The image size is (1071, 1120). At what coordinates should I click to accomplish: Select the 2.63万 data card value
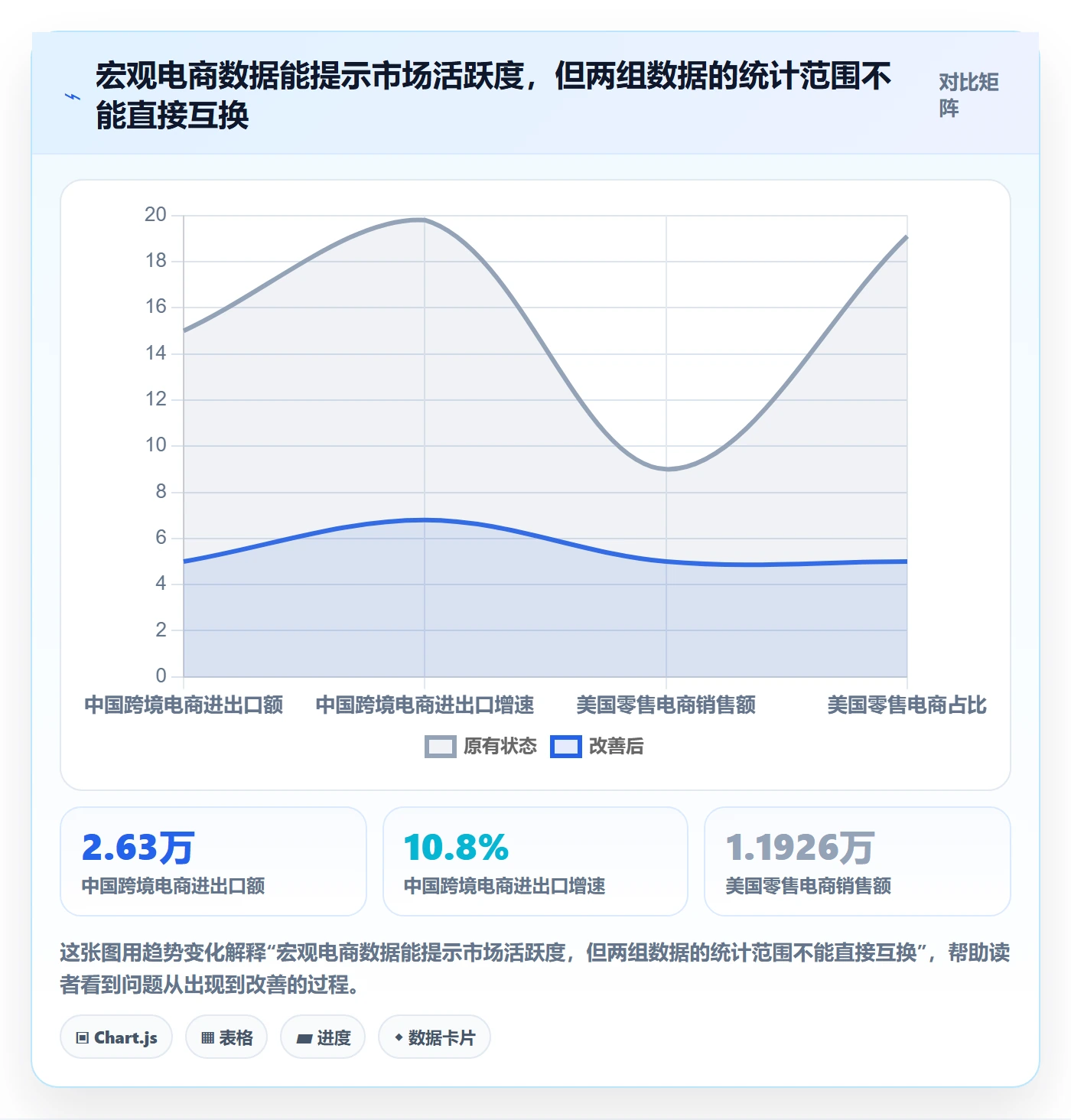138,848
